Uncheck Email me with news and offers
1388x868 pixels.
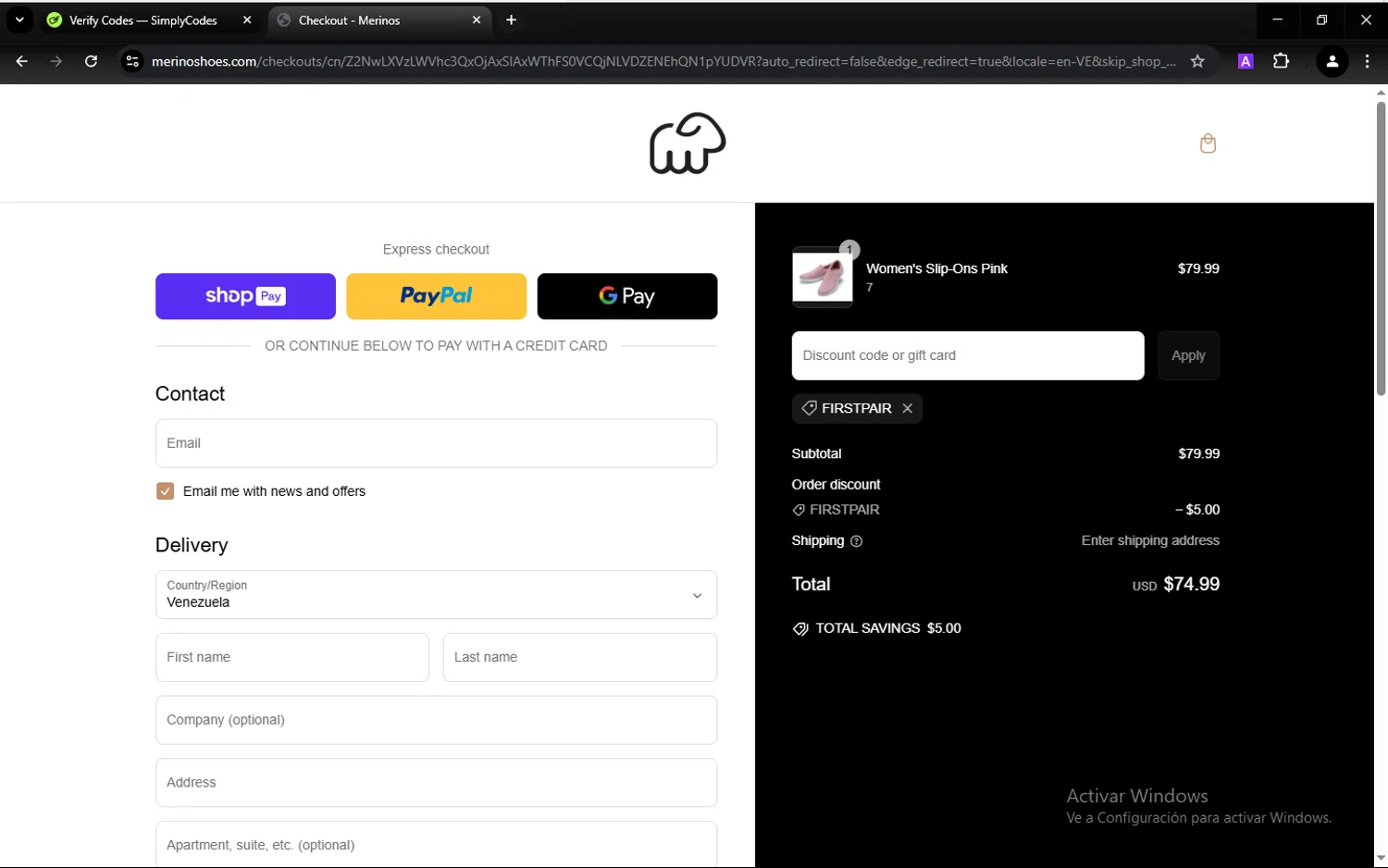point(166,491)
